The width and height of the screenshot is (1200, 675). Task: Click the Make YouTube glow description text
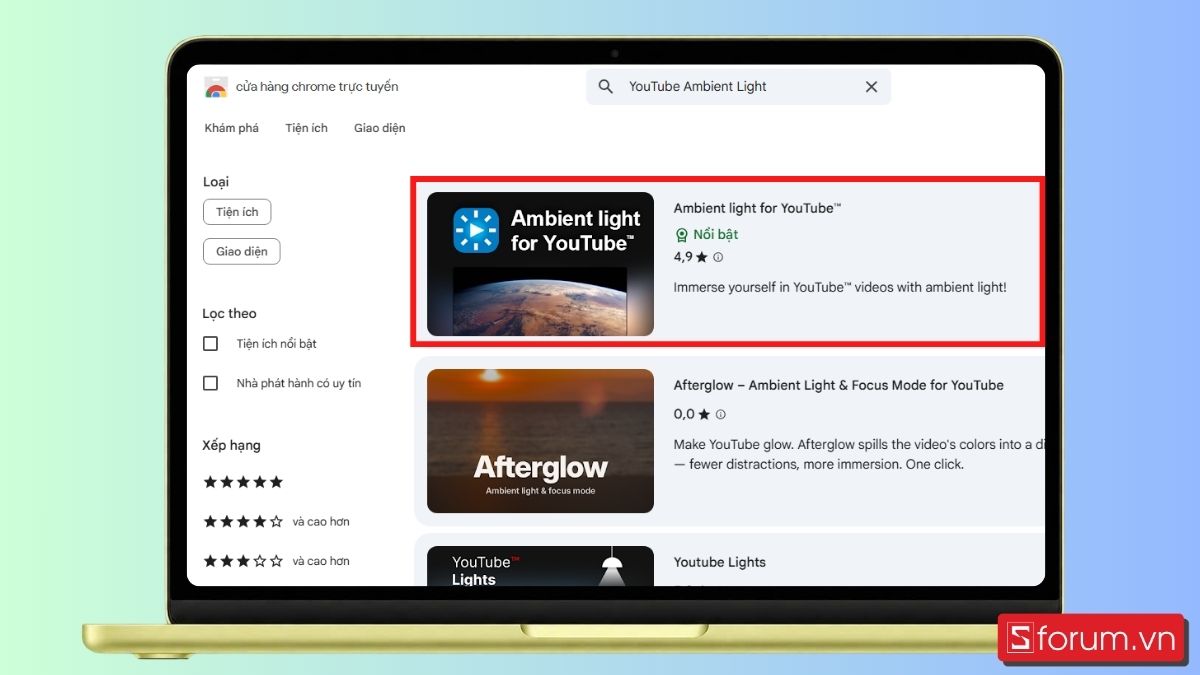[858, 454]
